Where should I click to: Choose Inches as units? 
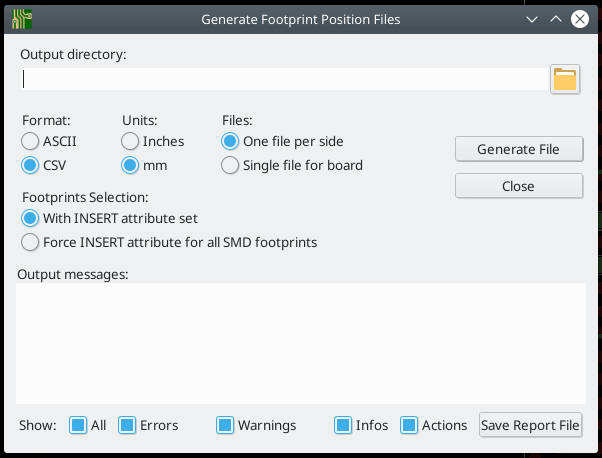[131, 141]
